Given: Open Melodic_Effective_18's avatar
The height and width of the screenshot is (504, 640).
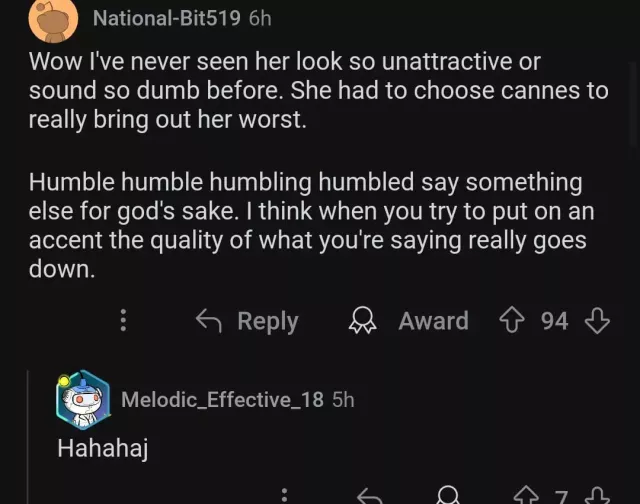Looking at the screenshot, I should (82, 398).
